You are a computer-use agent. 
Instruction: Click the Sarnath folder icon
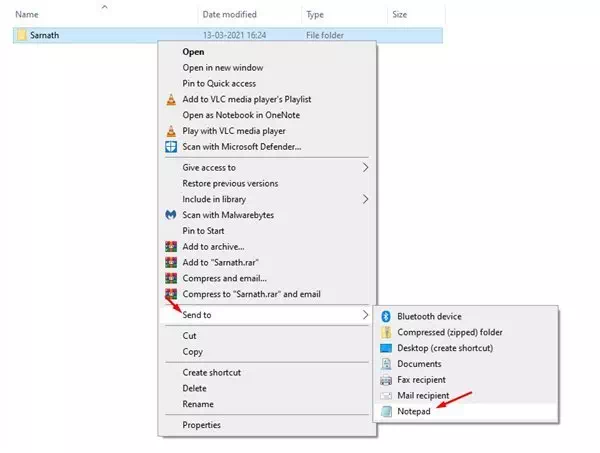pyautogui.click(x=21, y=35)
